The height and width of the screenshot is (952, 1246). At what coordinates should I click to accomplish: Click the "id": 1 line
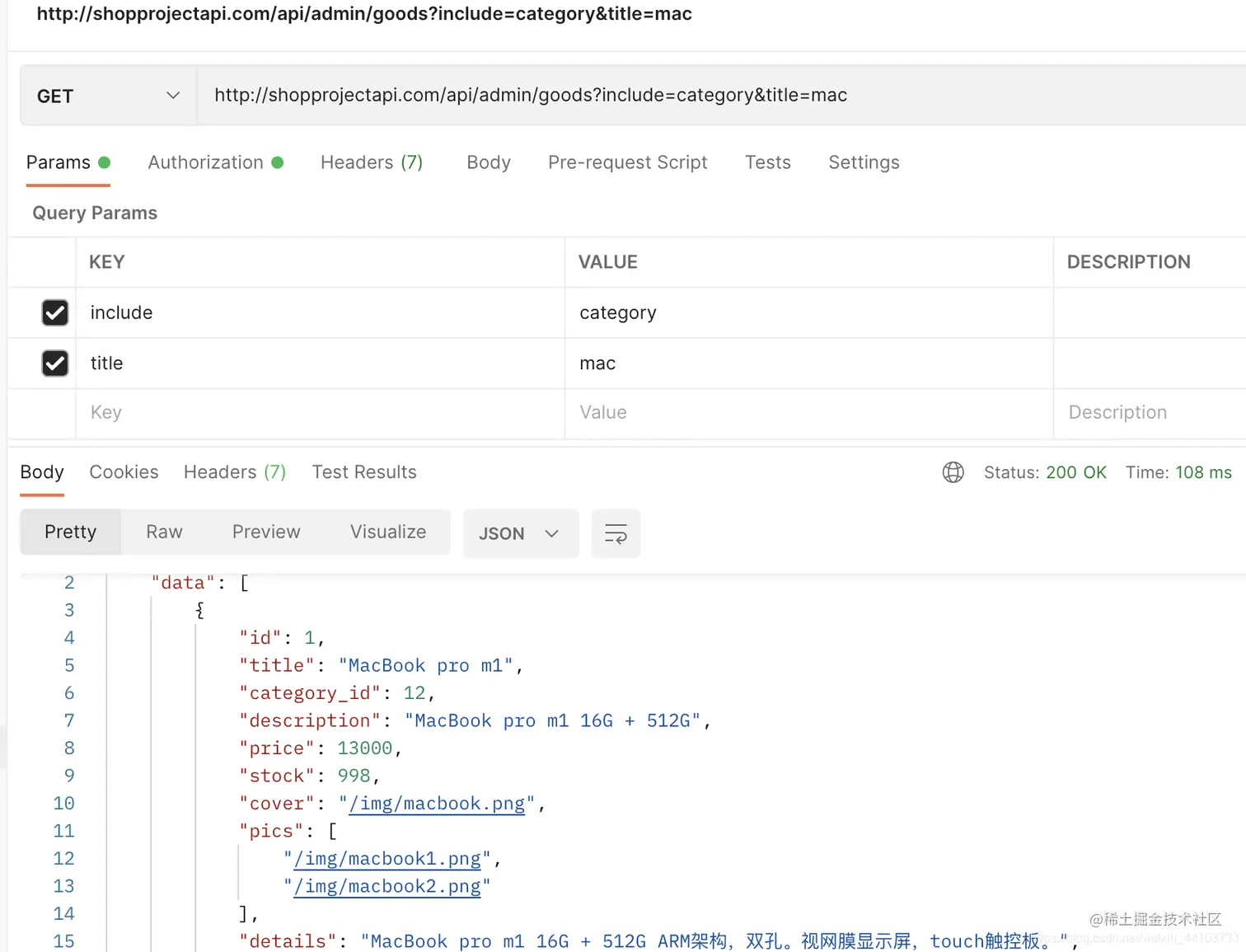[282, 638]
